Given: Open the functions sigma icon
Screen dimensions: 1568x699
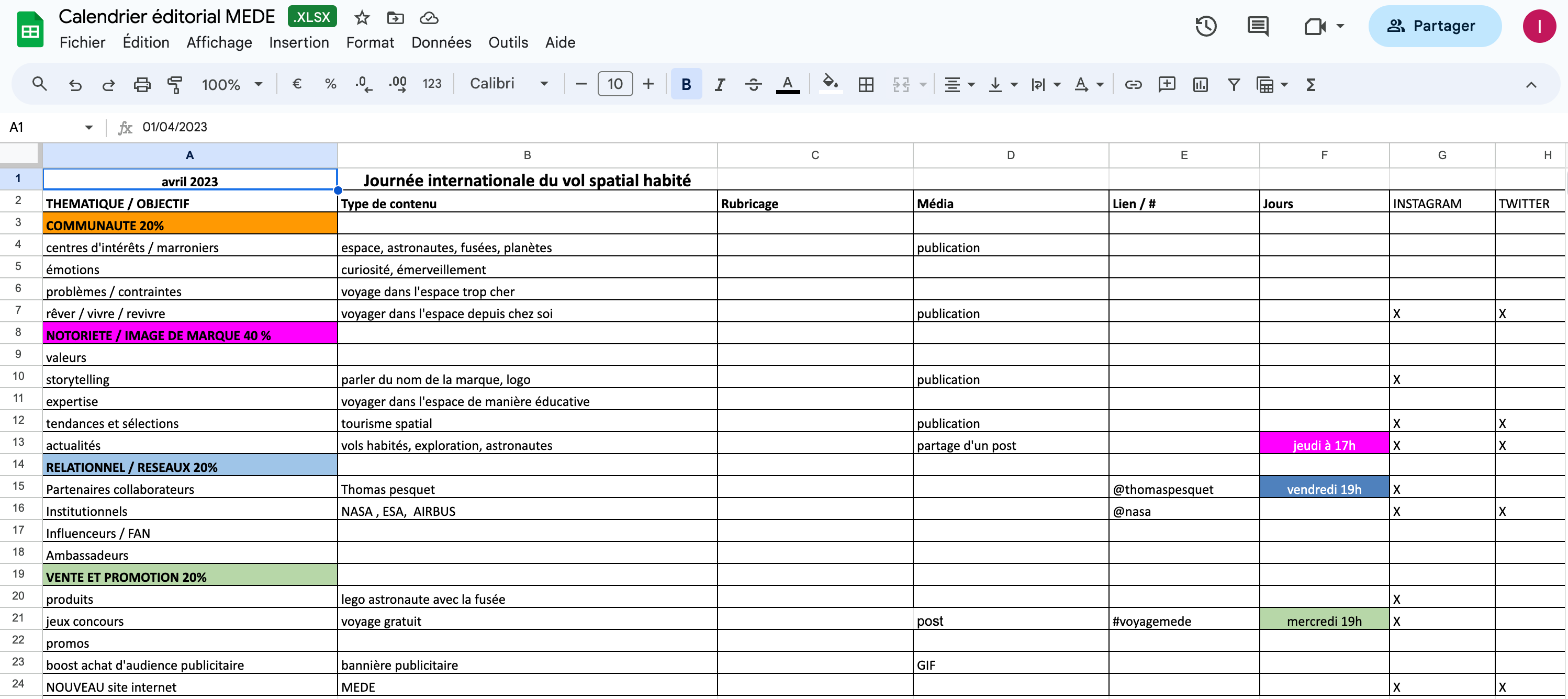Looking at the screenshot, I should 1311,84.
